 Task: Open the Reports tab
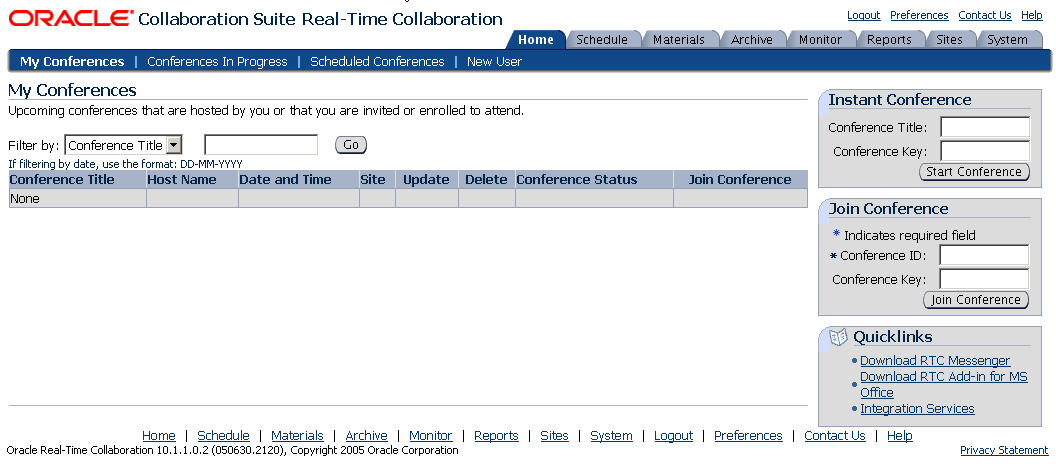click(x=889, y=40)
